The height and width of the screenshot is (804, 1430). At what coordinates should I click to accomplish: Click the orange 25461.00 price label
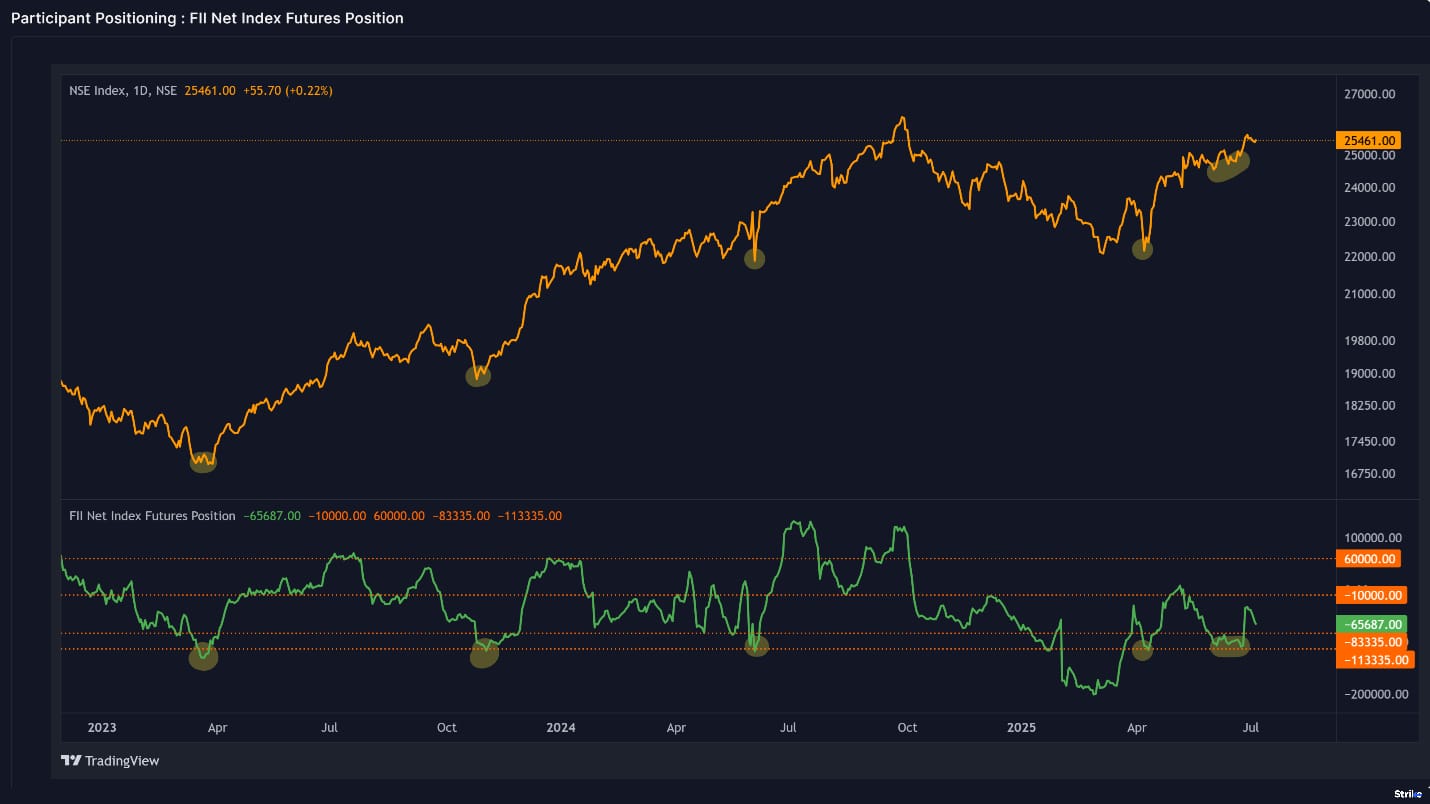[x=1368, y=140]
